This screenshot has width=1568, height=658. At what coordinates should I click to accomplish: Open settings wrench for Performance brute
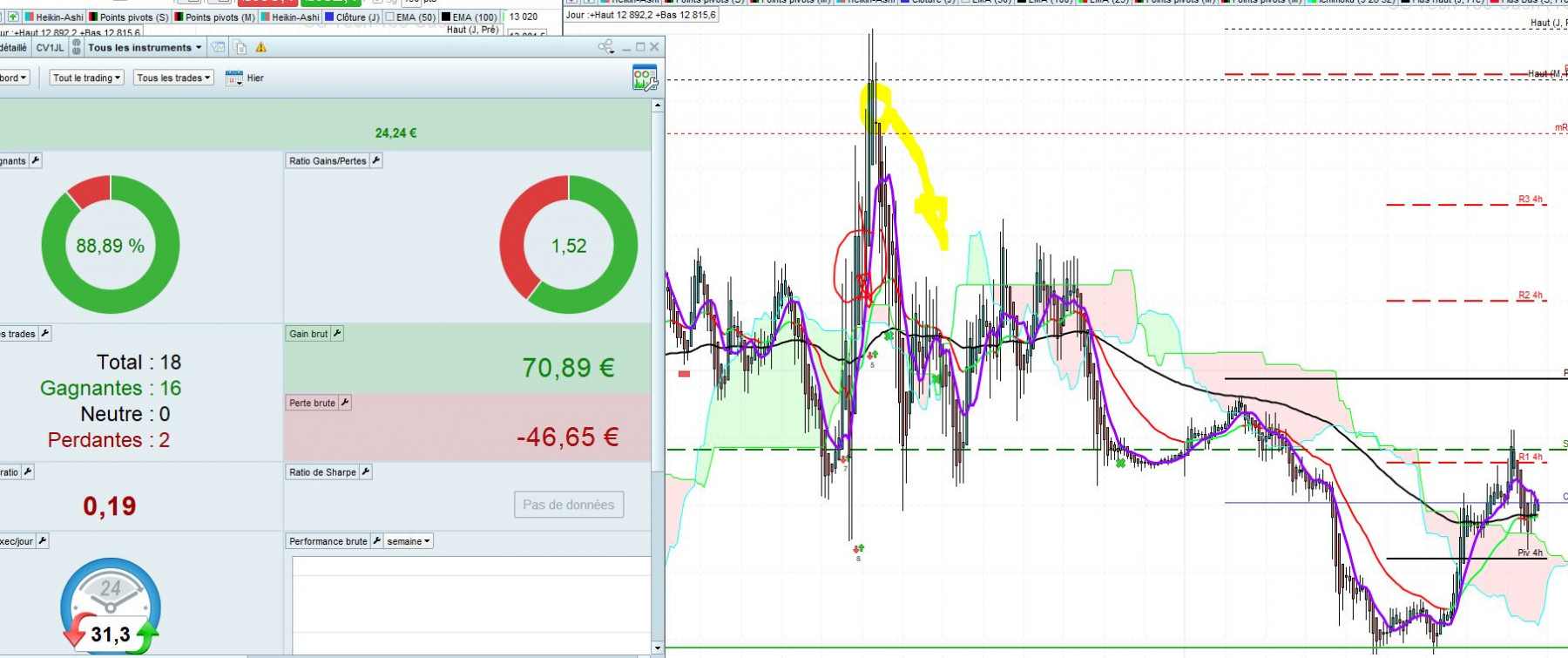(377, 541)
